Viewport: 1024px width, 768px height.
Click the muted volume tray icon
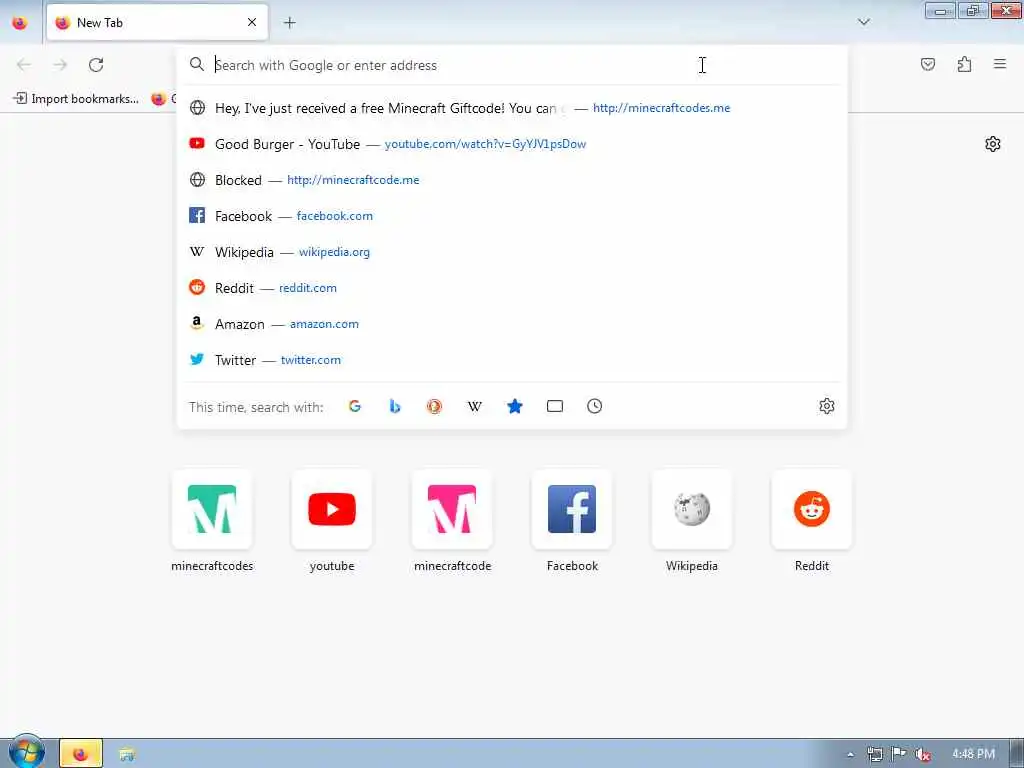[x=921, y=754]
